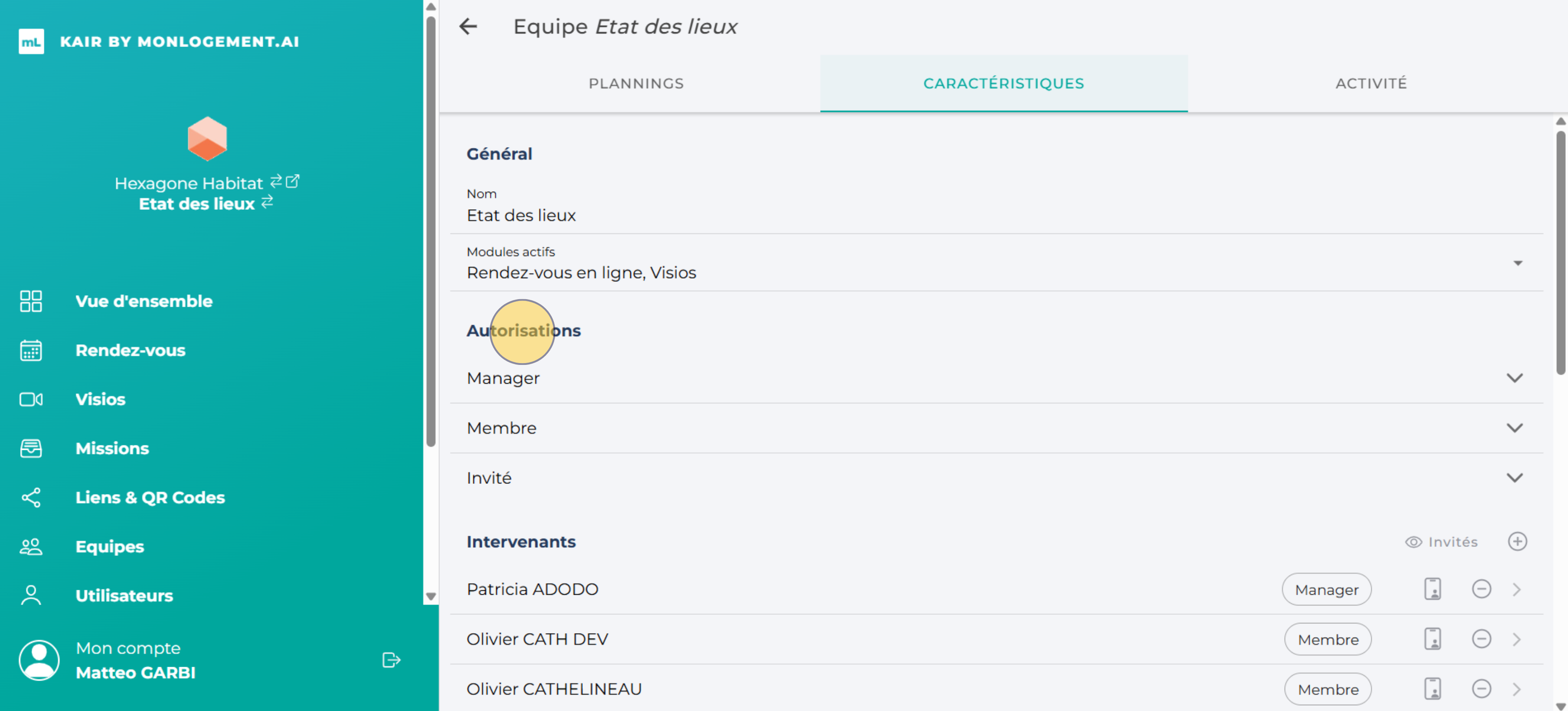Toggle the Invités visibility eye
The height and width of the screenshot is (711, 1568).
click(x=1413, y=542)
